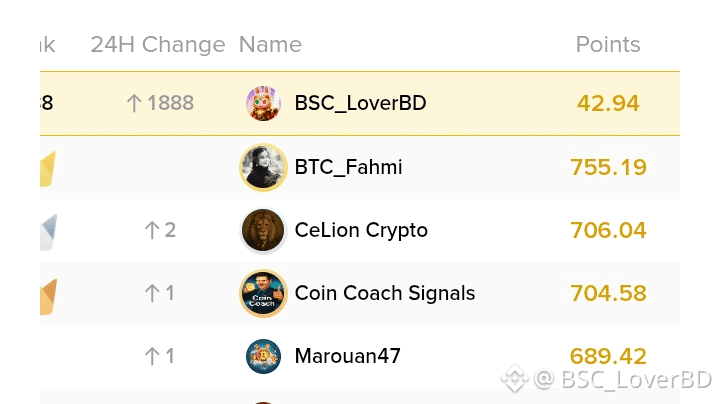Screen dimensions: 720x404
Task: Open the BSC_LoverBD username link
Action: 360,103
